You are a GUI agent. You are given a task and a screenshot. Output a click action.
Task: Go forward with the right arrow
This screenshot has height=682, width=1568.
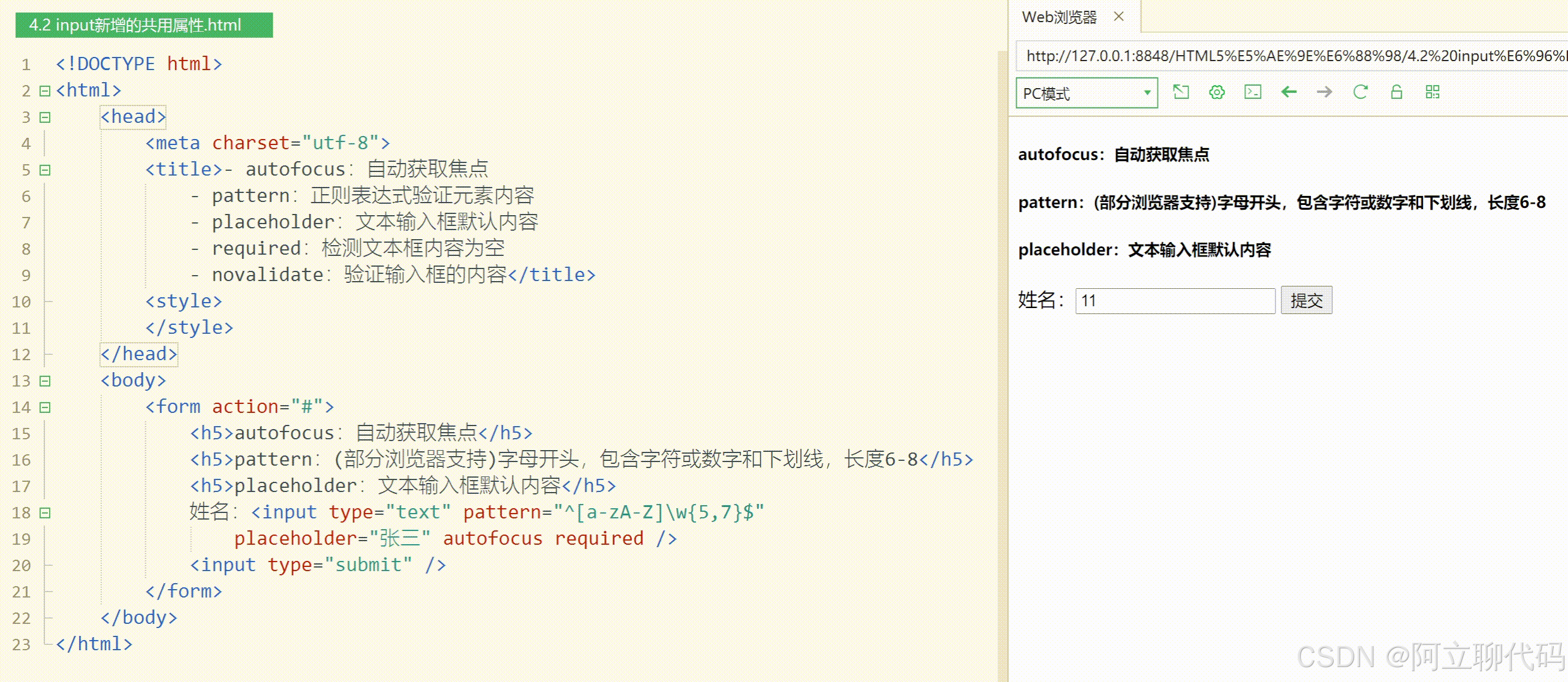tap(1324, 92)
